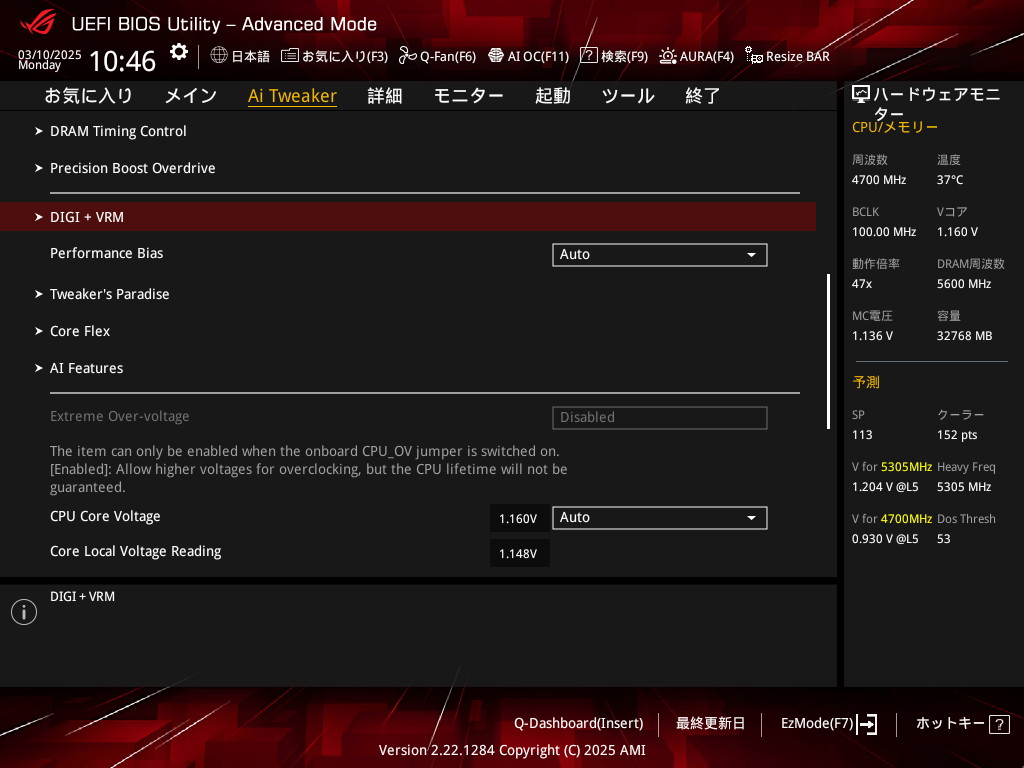The width and height of the screenshot is (1024, 768).
Task: Click the 03/10/2025 Monday date
Action: pos(50,59)
